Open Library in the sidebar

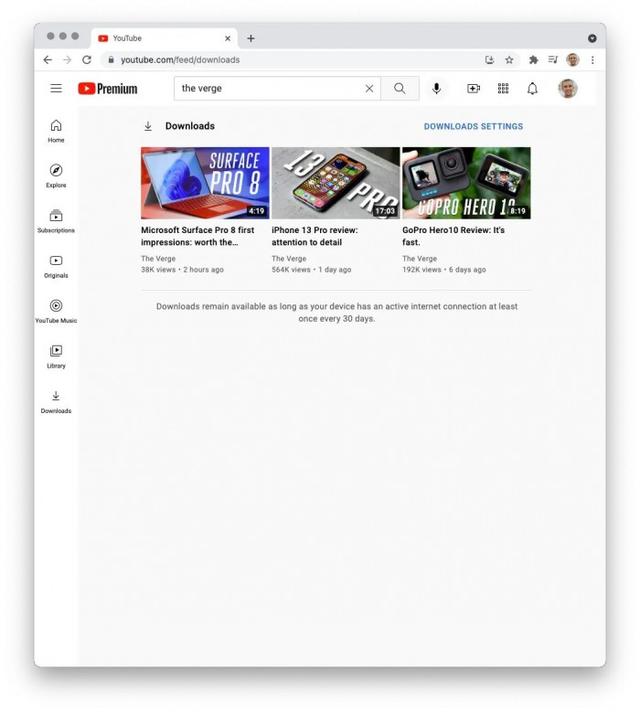pyautogui.click(x=56, y=356)
